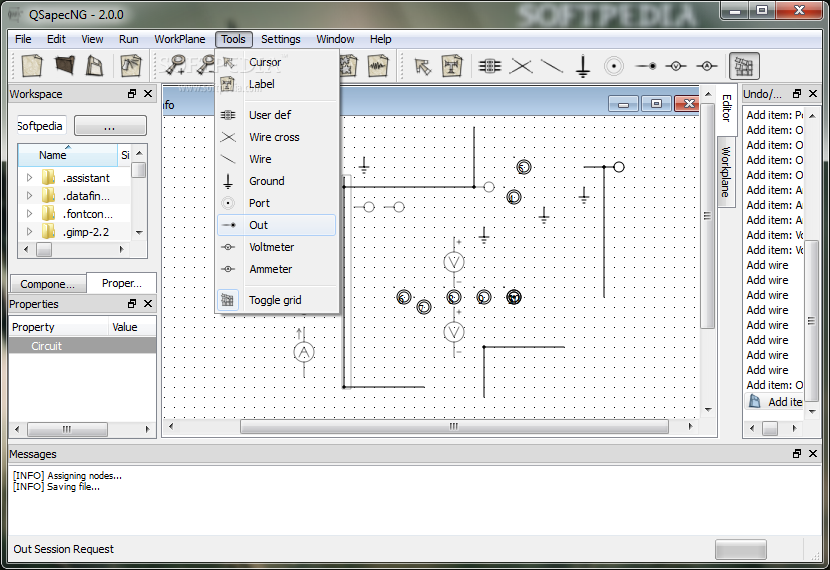Close the Properties panel
830x570 pixels.
tap(148, 303)
